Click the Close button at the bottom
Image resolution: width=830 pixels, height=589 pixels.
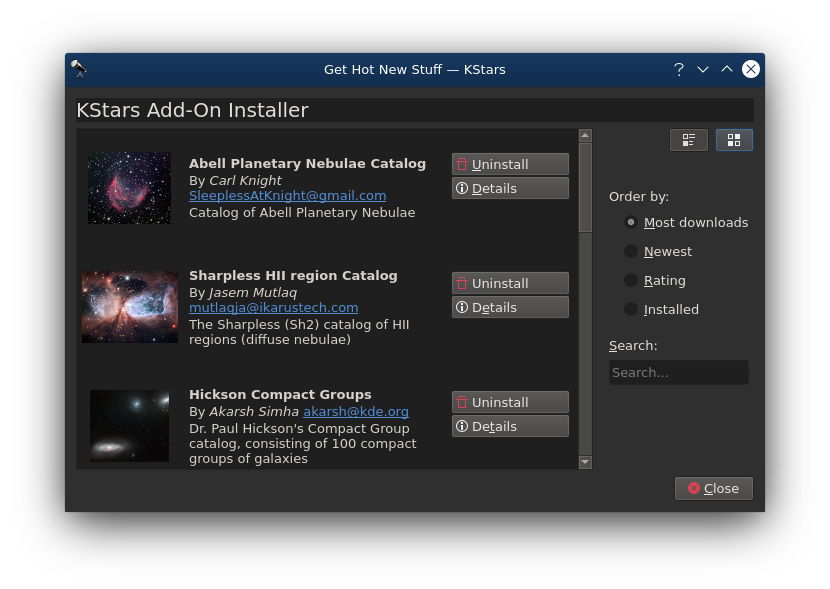coord(714,488)
